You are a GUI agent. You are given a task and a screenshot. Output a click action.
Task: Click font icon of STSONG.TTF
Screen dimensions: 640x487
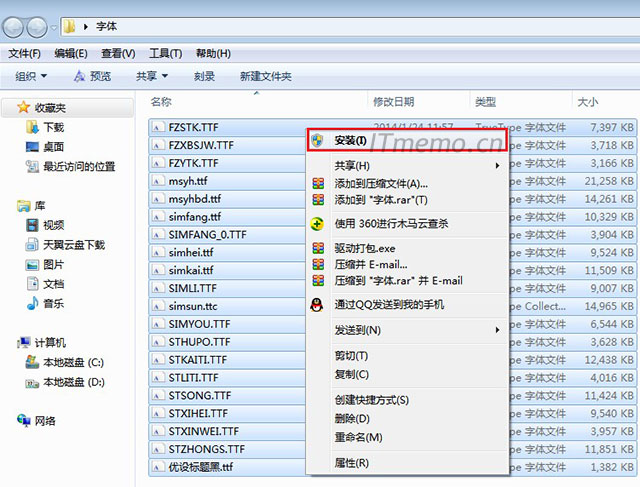157,396
